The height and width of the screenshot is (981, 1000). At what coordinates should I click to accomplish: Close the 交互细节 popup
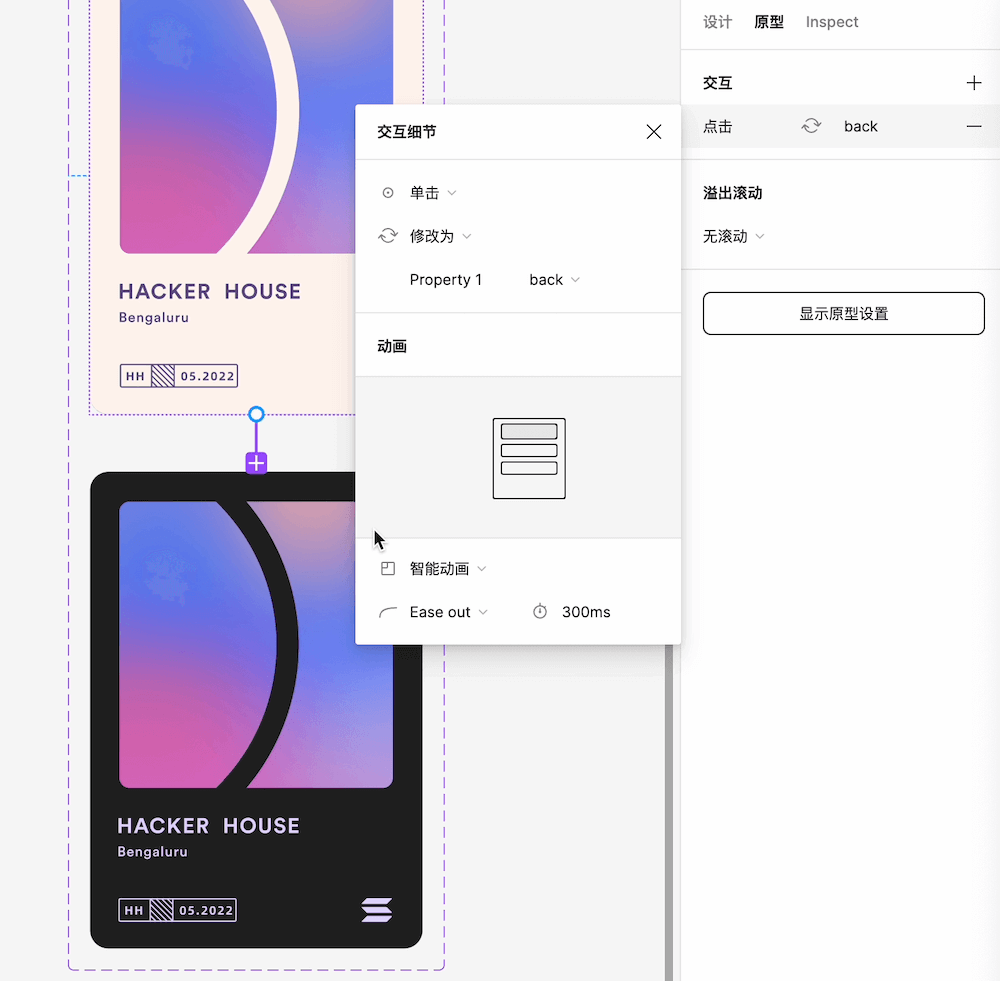point(654,132)
